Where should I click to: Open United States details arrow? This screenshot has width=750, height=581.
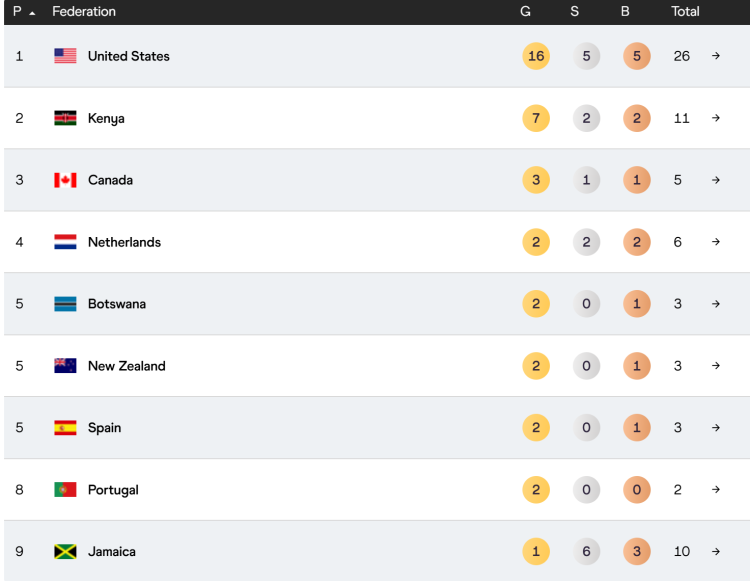(716, 56)
